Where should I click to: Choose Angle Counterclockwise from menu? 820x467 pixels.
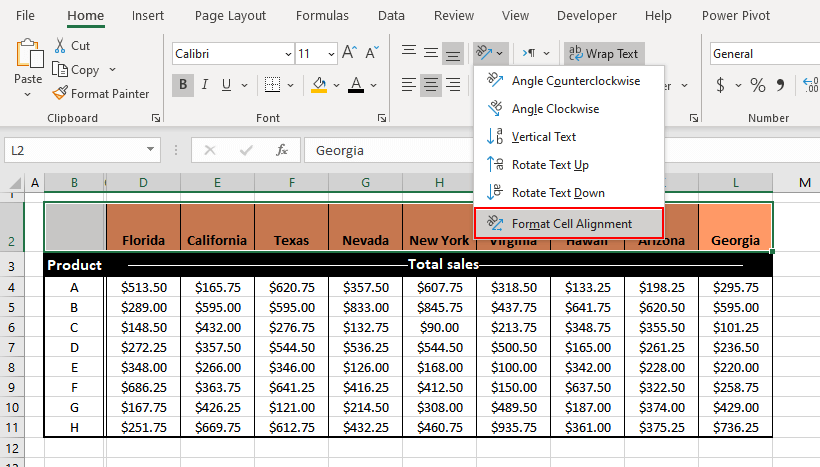coord(569,81)
